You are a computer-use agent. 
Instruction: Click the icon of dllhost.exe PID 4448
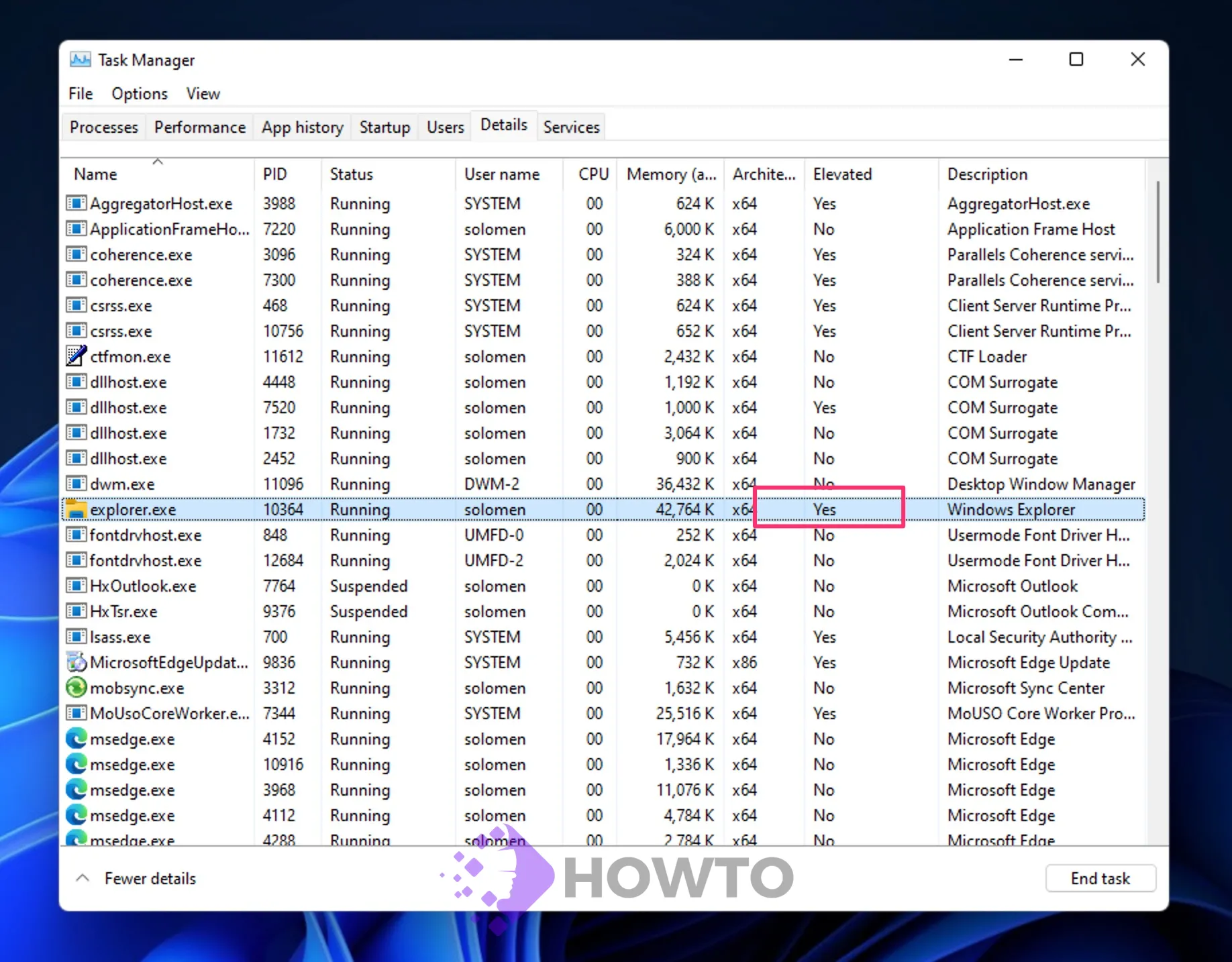coord(76,381)
